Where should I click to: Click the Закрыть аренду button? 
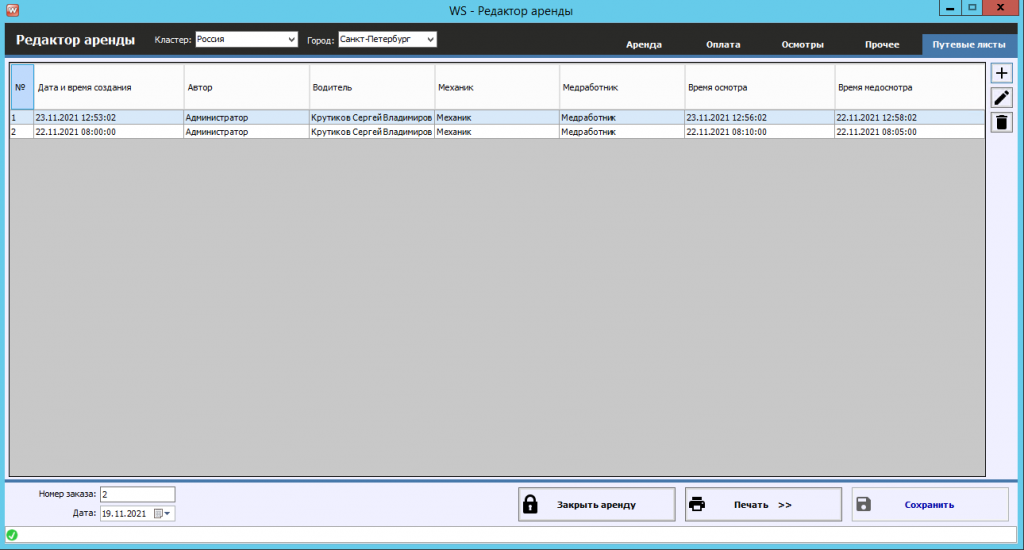point(596,504)
